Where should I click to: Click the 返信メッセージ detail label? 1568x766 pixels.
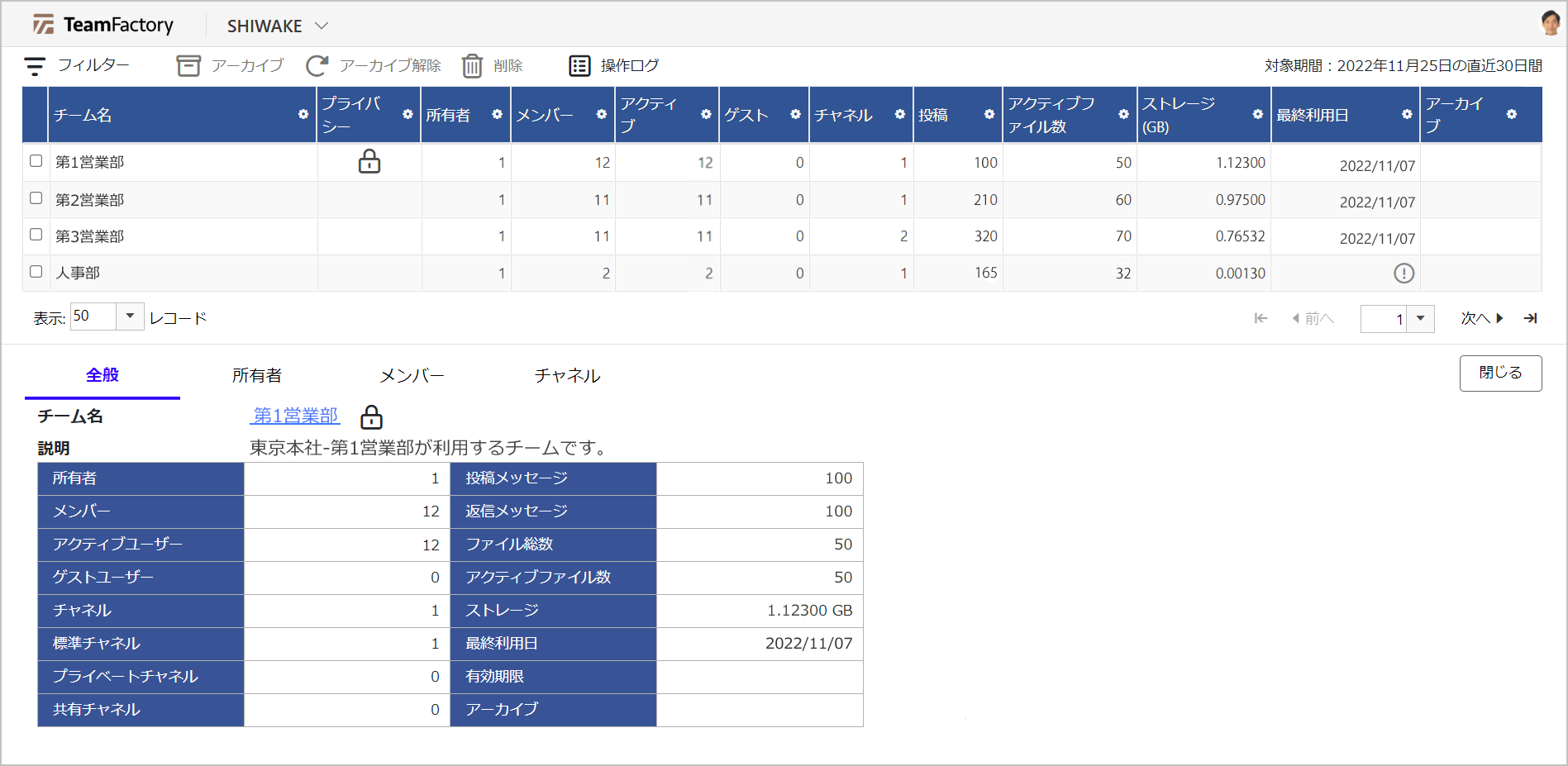coord(517,511)
